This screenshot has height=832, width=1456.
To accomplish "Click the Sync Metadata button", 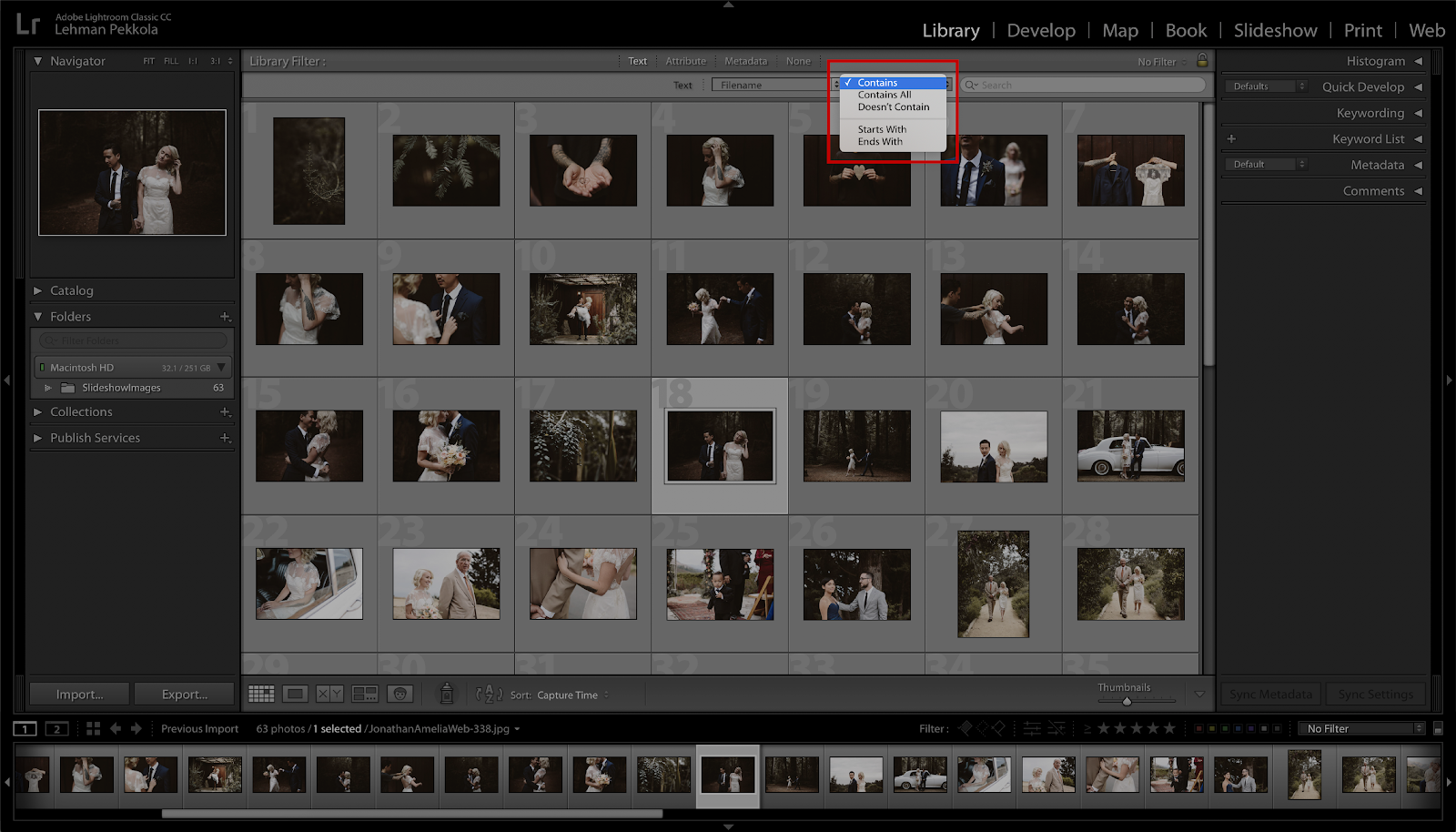I will point(1271,695).
